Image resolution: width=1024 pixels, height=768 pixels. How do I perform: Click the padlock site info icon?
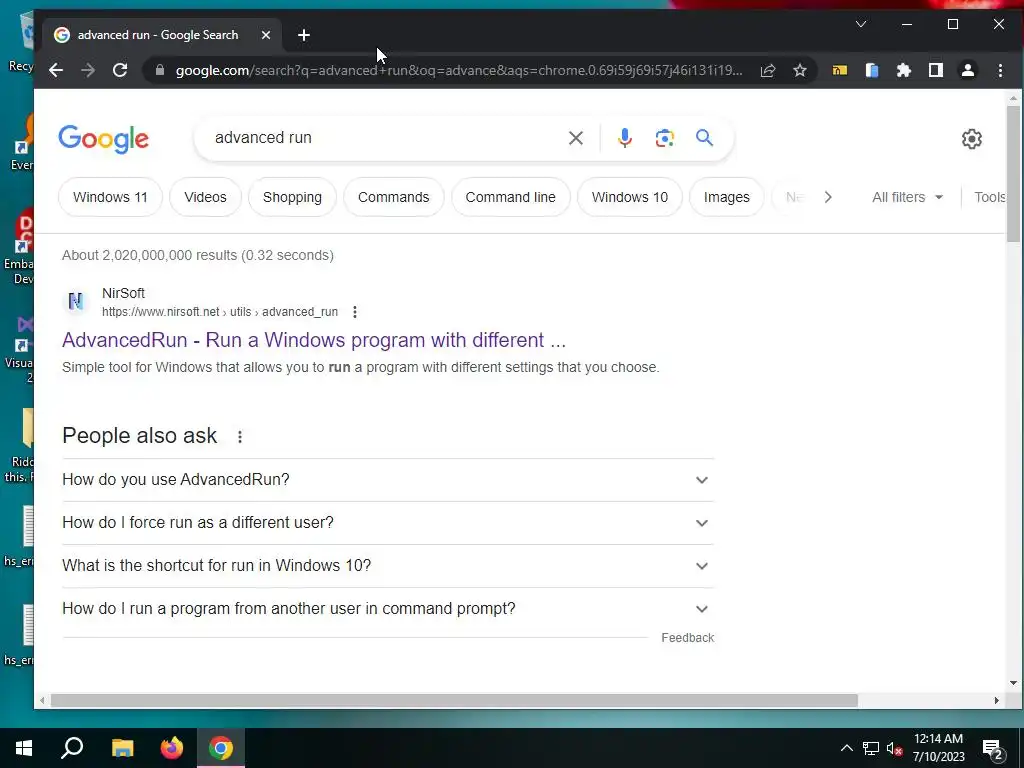(159, 70)
